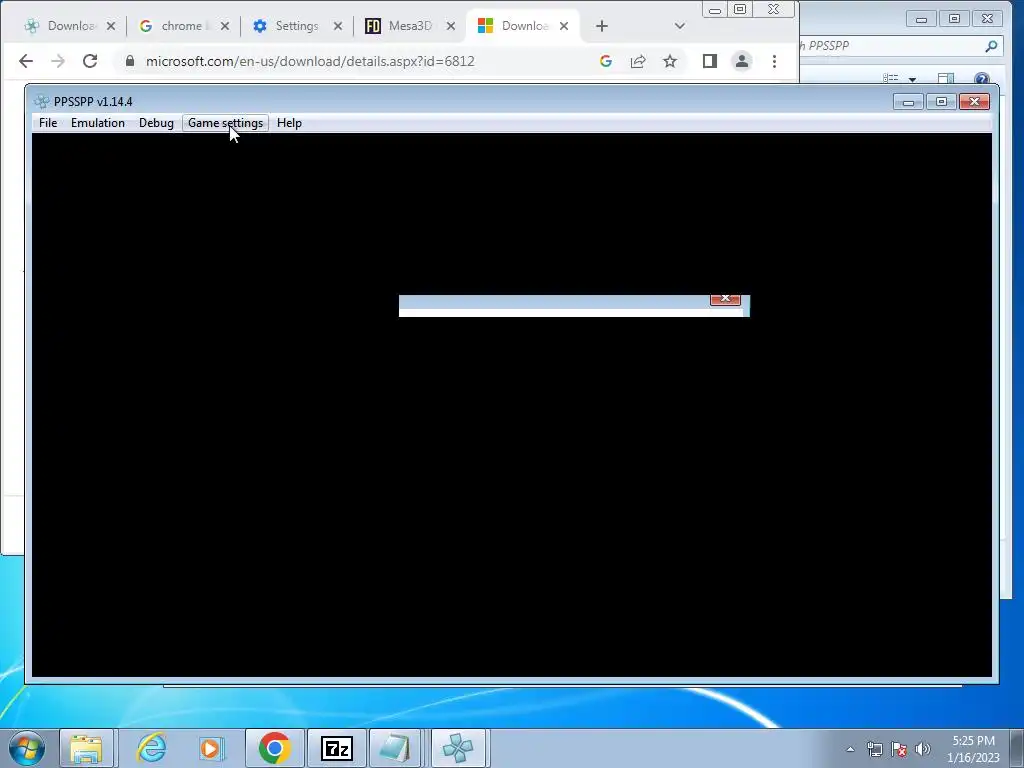1024x768 pixels.
Task: Switch to the Settings Chrome tab
Action: tap(297, 26)
